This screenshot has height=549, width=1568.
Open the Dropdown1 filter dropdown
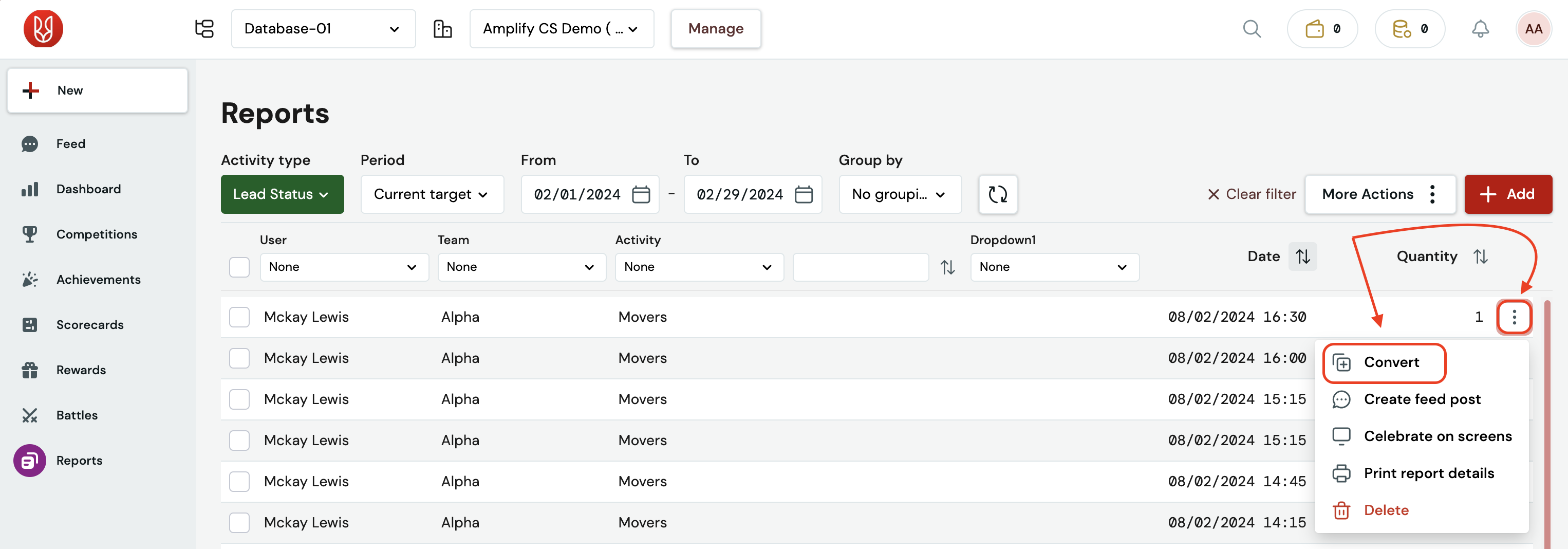[x=1054, y=267]
